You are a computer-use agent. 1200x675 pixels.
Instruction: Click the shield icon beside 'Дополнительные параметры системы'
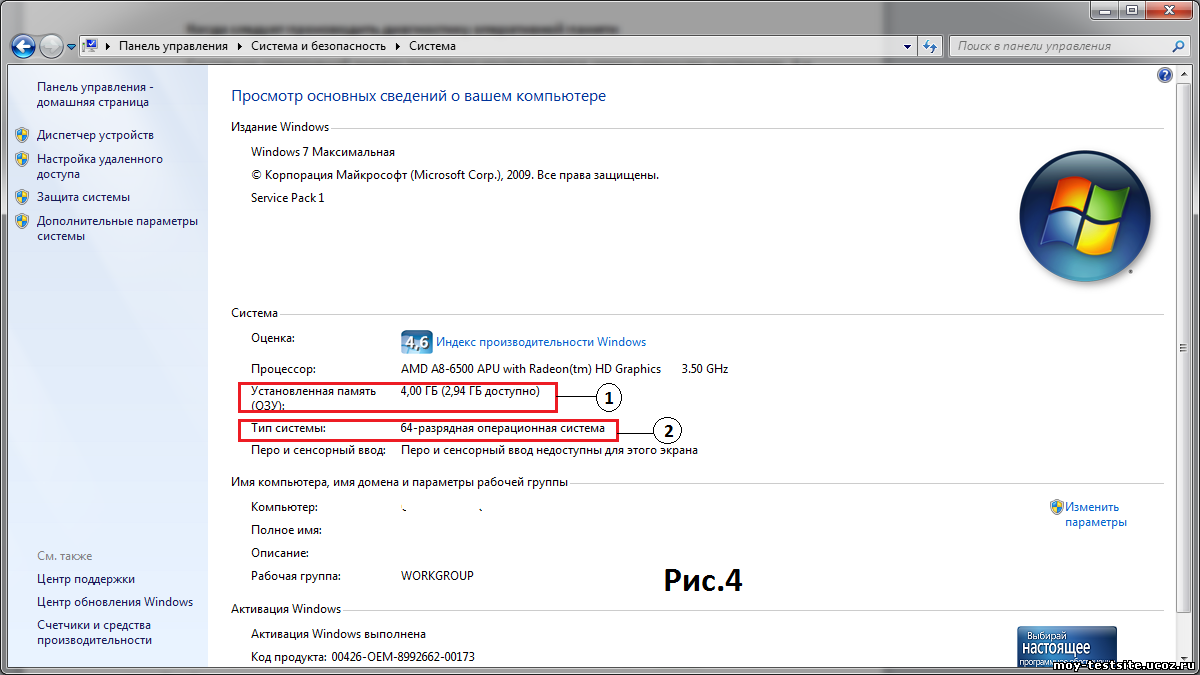point(22,221)
